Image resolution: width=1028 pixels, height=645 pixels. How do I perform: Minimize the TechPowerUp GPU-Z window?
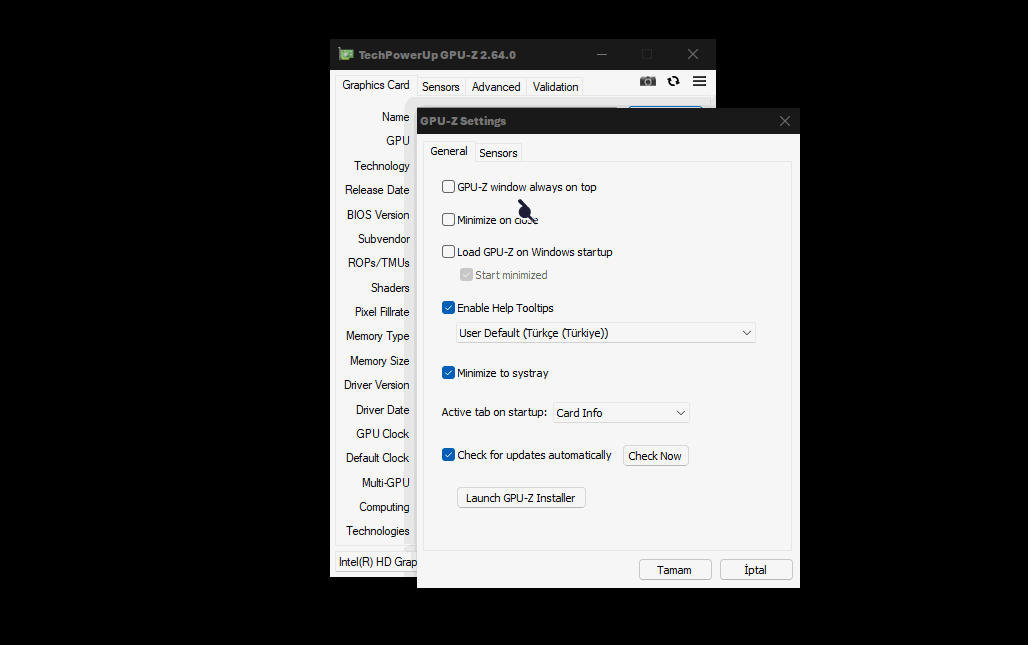coord(602,54)
